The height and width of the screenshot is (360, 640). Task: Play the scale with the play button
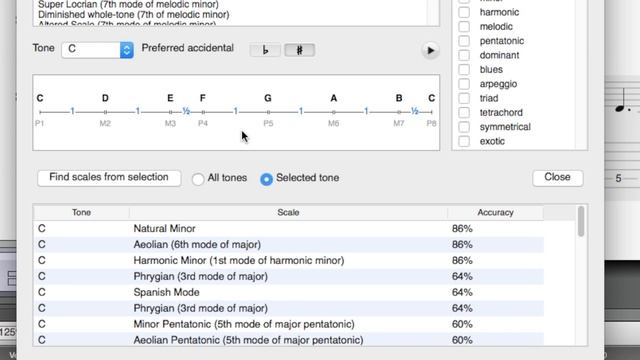point(430,51)
